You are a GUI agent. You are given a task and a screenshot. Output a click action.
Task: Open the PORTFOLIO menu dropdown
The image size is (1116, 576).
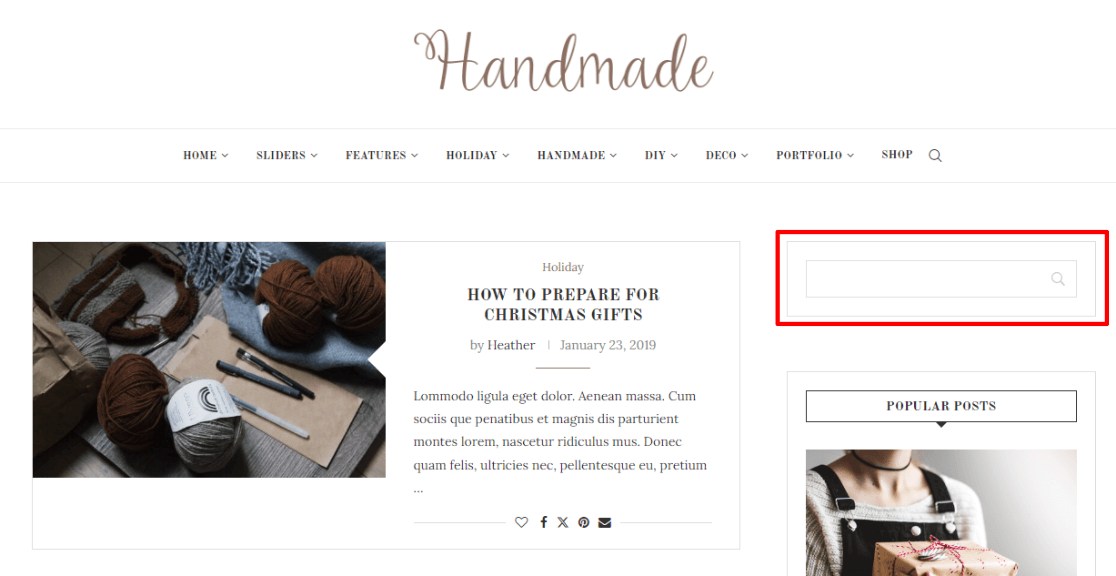tap(815, 155)
